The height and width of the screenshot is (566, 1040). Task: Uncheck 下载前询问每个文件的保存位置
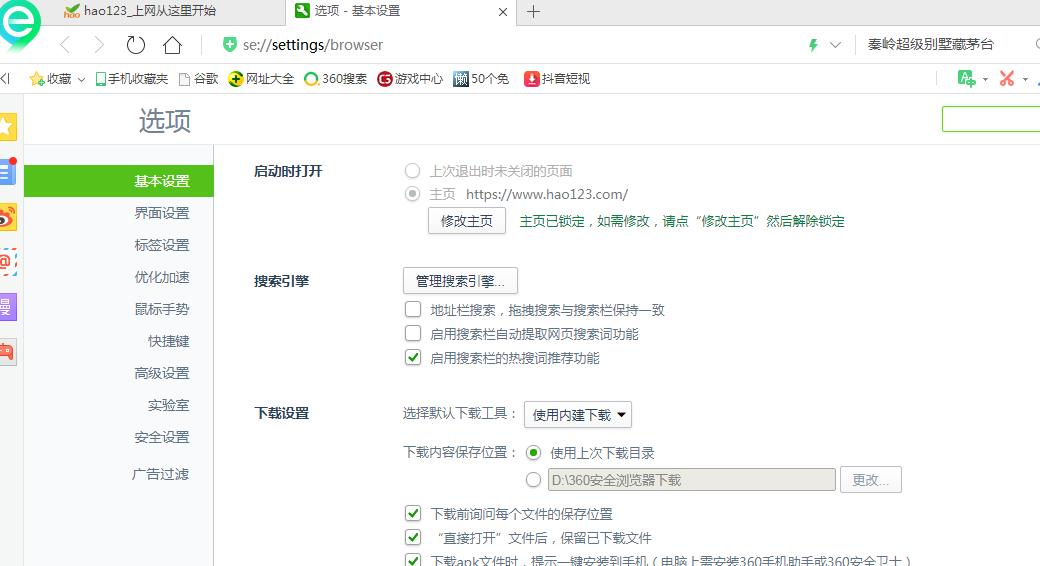click(x=413, y=513)
